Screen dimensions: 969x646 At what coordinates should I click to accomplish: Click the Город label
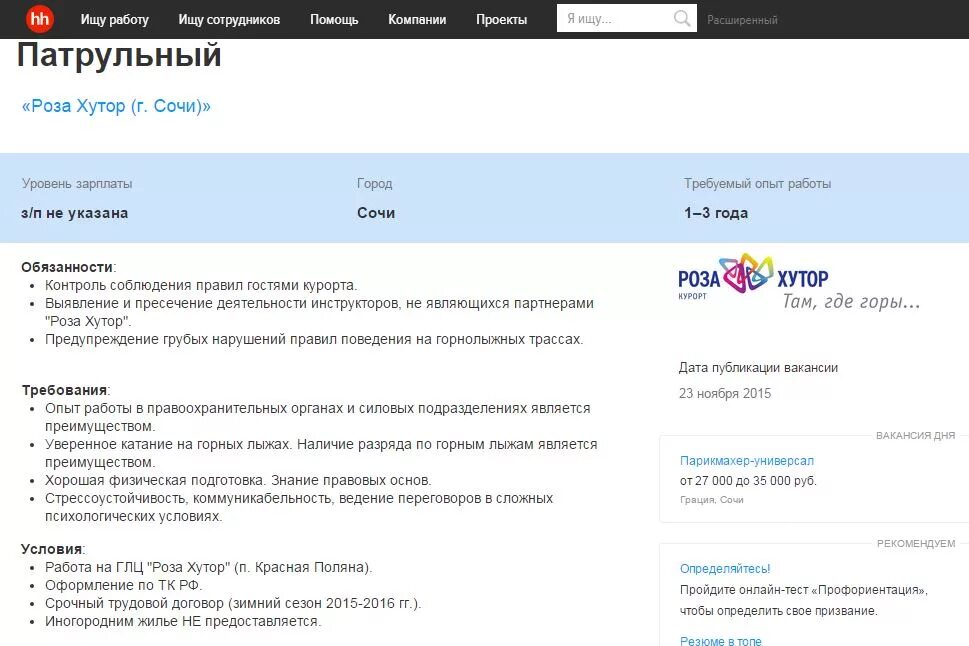point(374,184)
